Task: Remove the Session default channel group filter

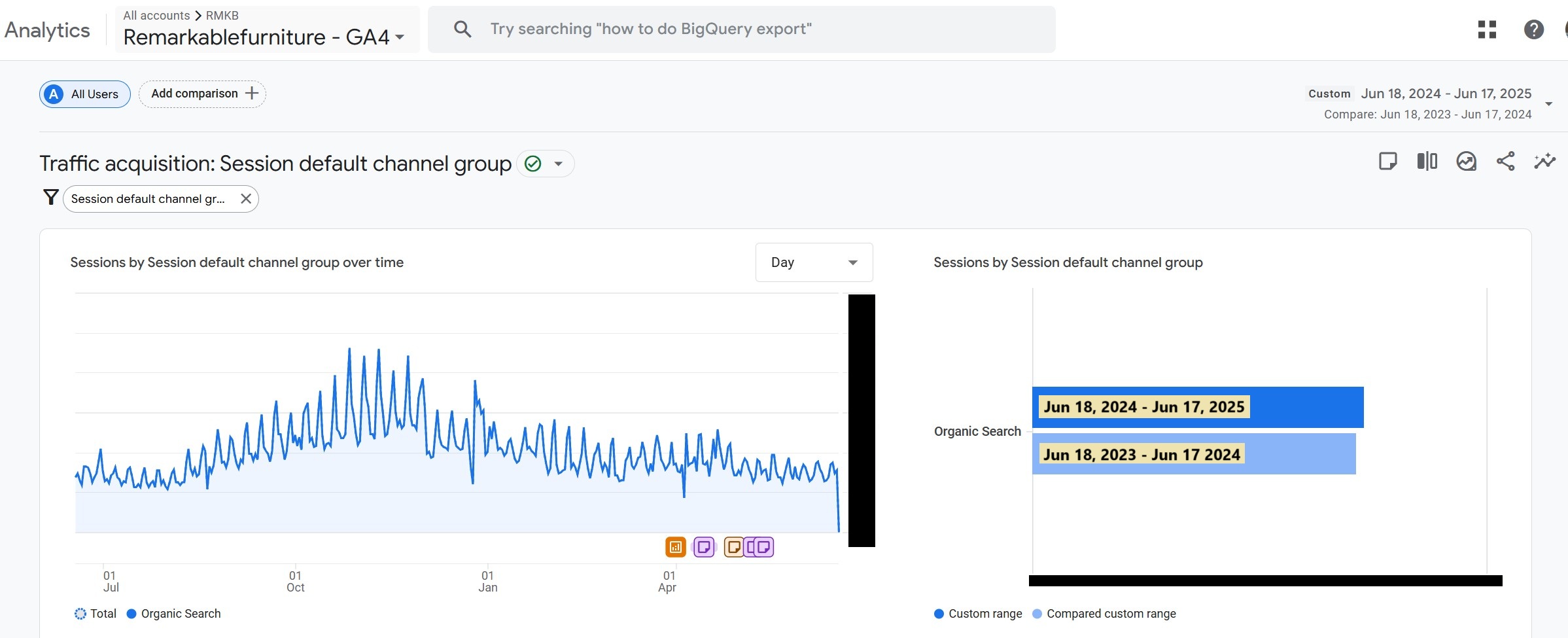Action: coord(246,199)
